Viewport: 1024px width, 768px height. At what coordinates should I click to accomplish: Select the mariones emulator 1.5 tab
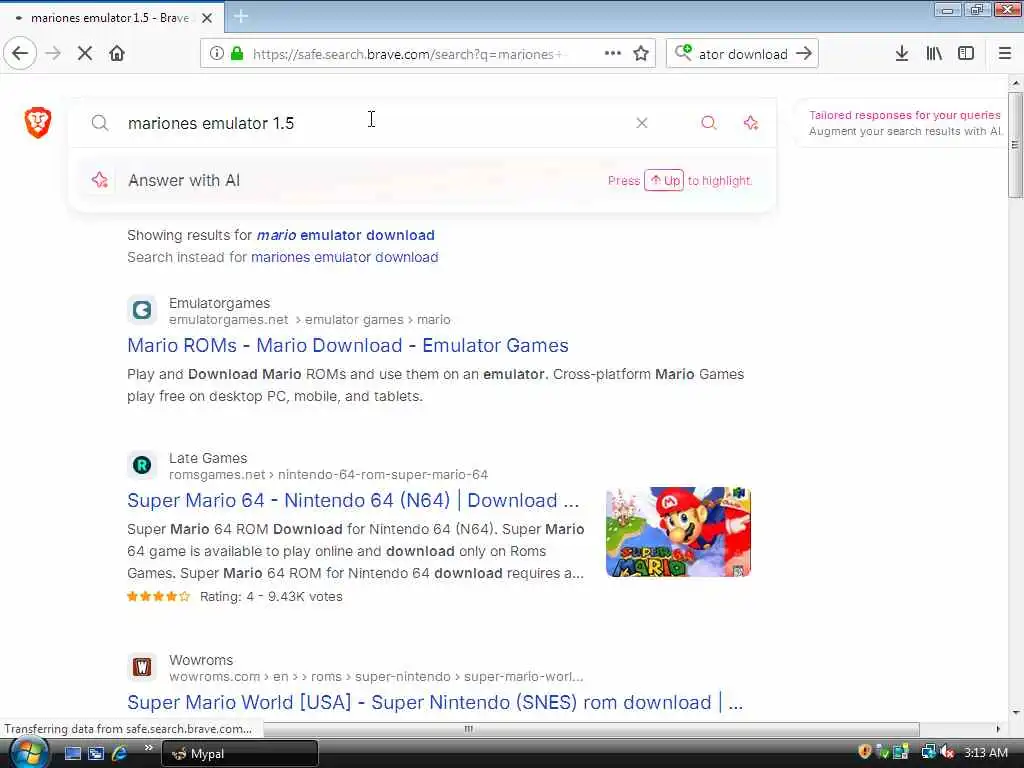click(112, 18)
